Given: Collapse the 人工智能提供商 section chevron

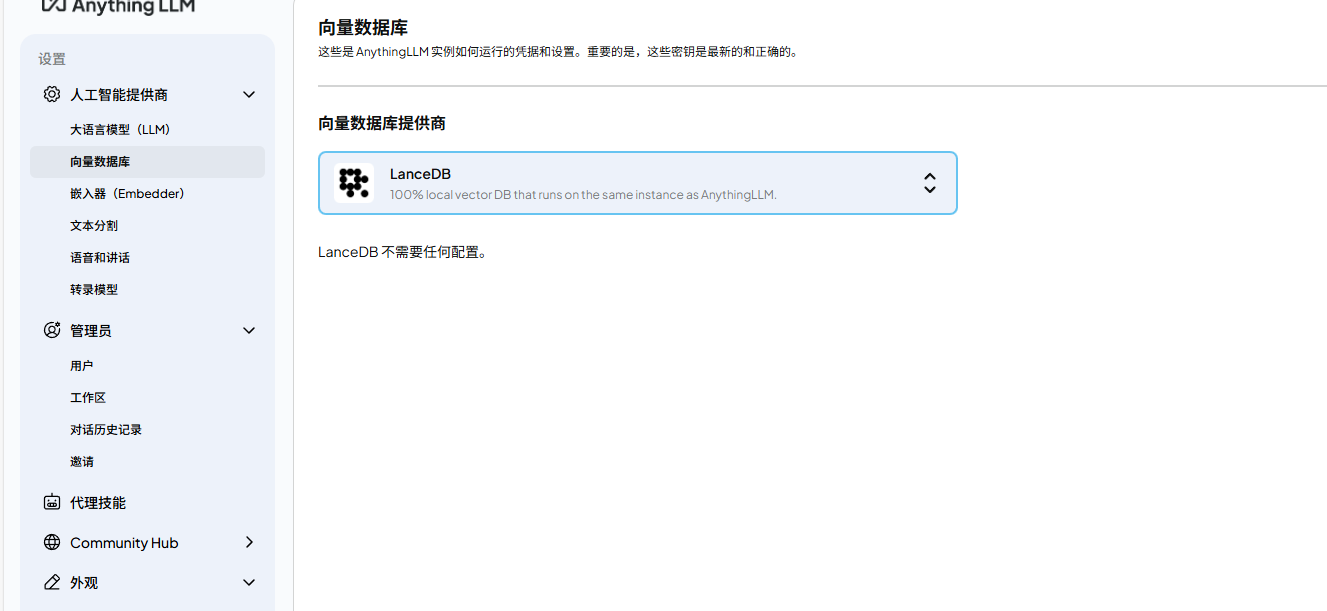Looking at the screenshot, I should tap(249, 94).
